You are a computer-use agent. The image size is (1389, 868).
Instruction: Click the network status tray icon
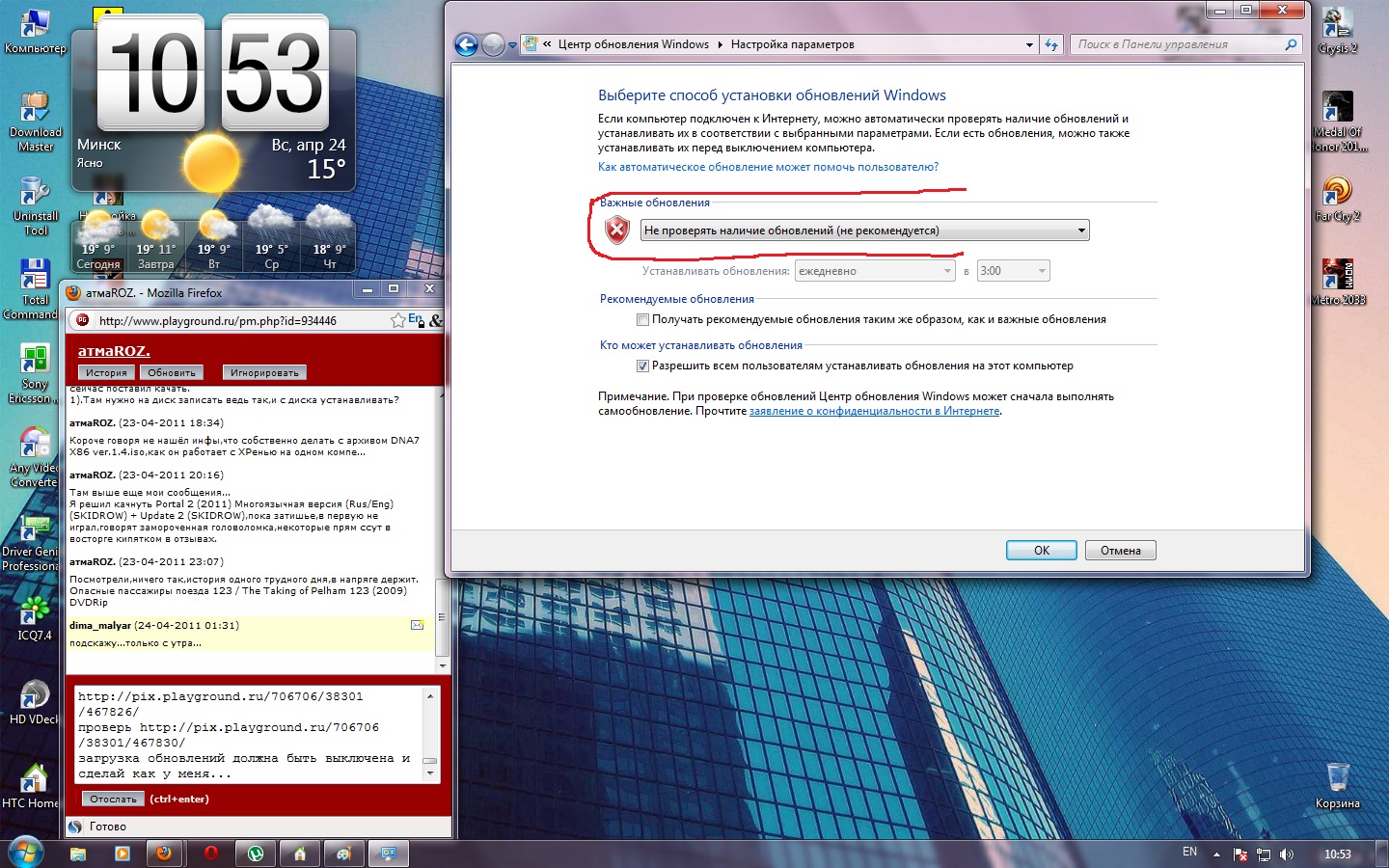(1263, 854)
